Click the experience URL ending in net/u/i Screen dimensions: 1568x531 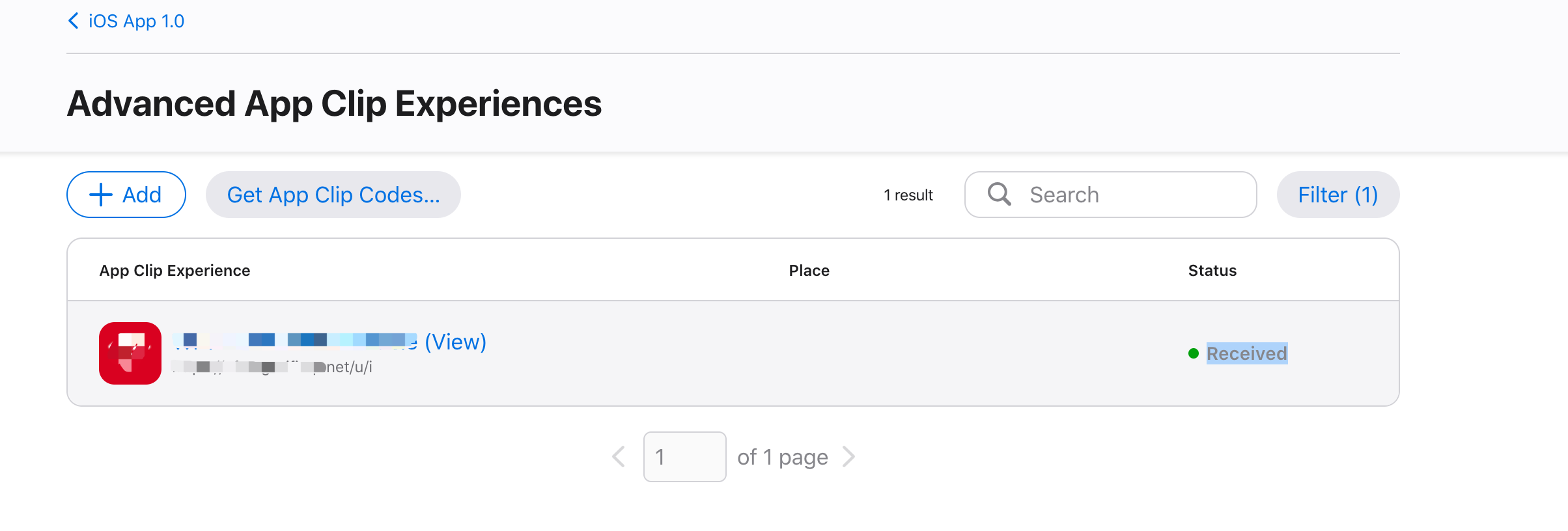[273, 367]
